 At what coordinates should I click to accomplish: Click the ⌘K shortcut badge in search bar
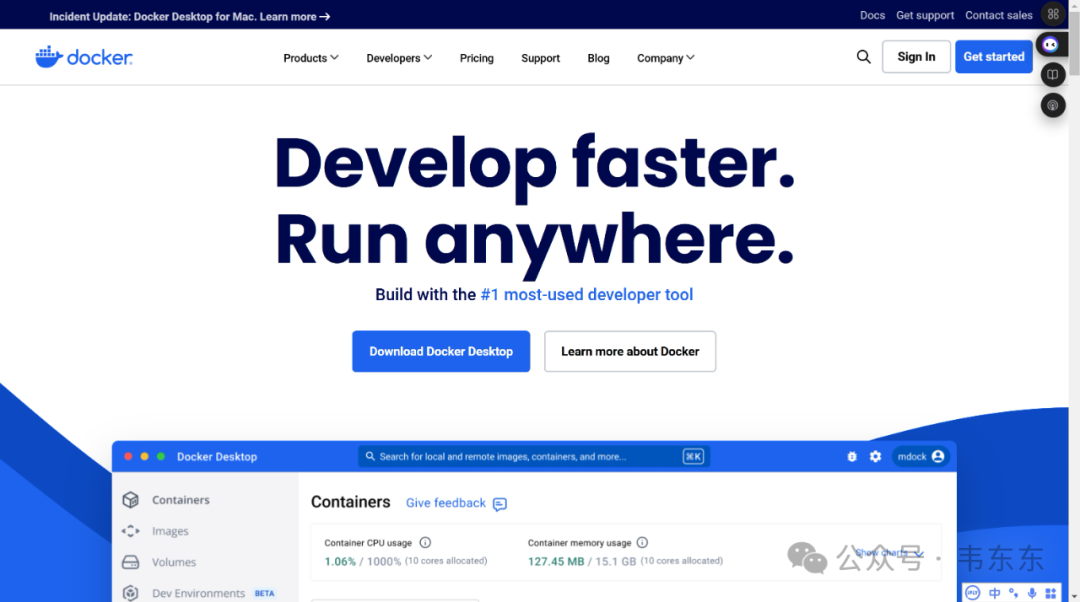pyautogui.click(x=693, y=457)
